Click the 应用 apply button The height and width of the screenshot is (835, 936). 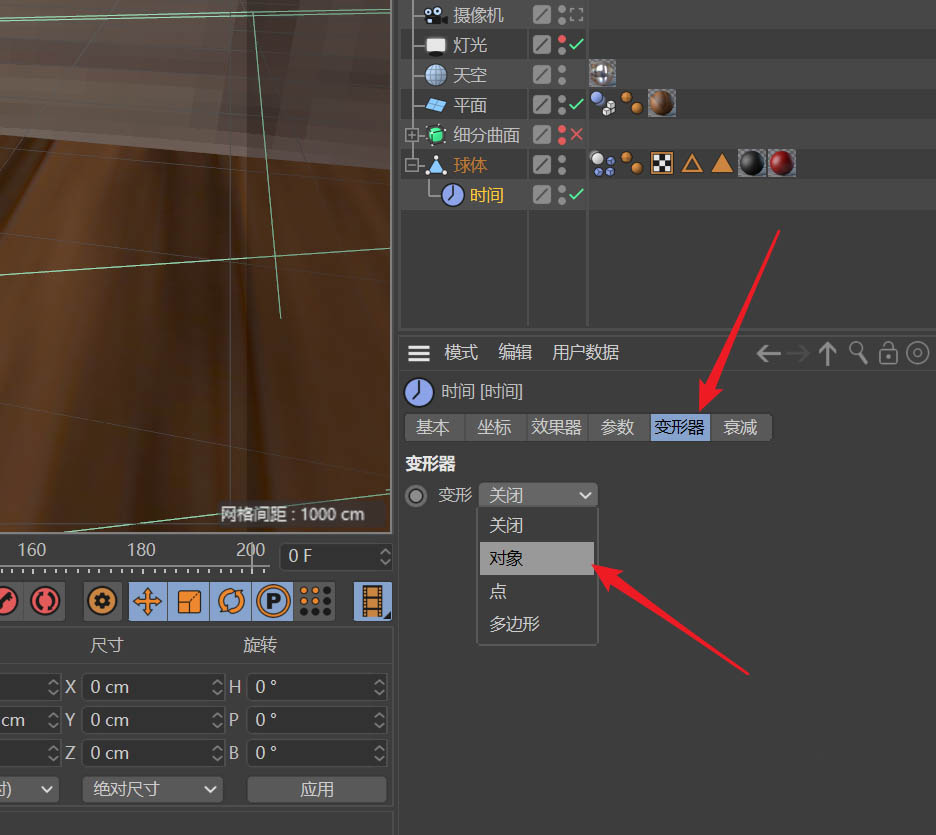pyautogui.click(x=317, y=789)
